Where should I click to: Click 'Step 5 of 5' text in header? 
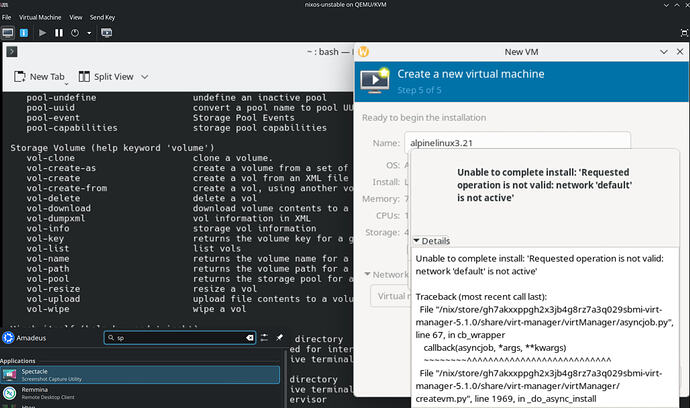point(419,90)
